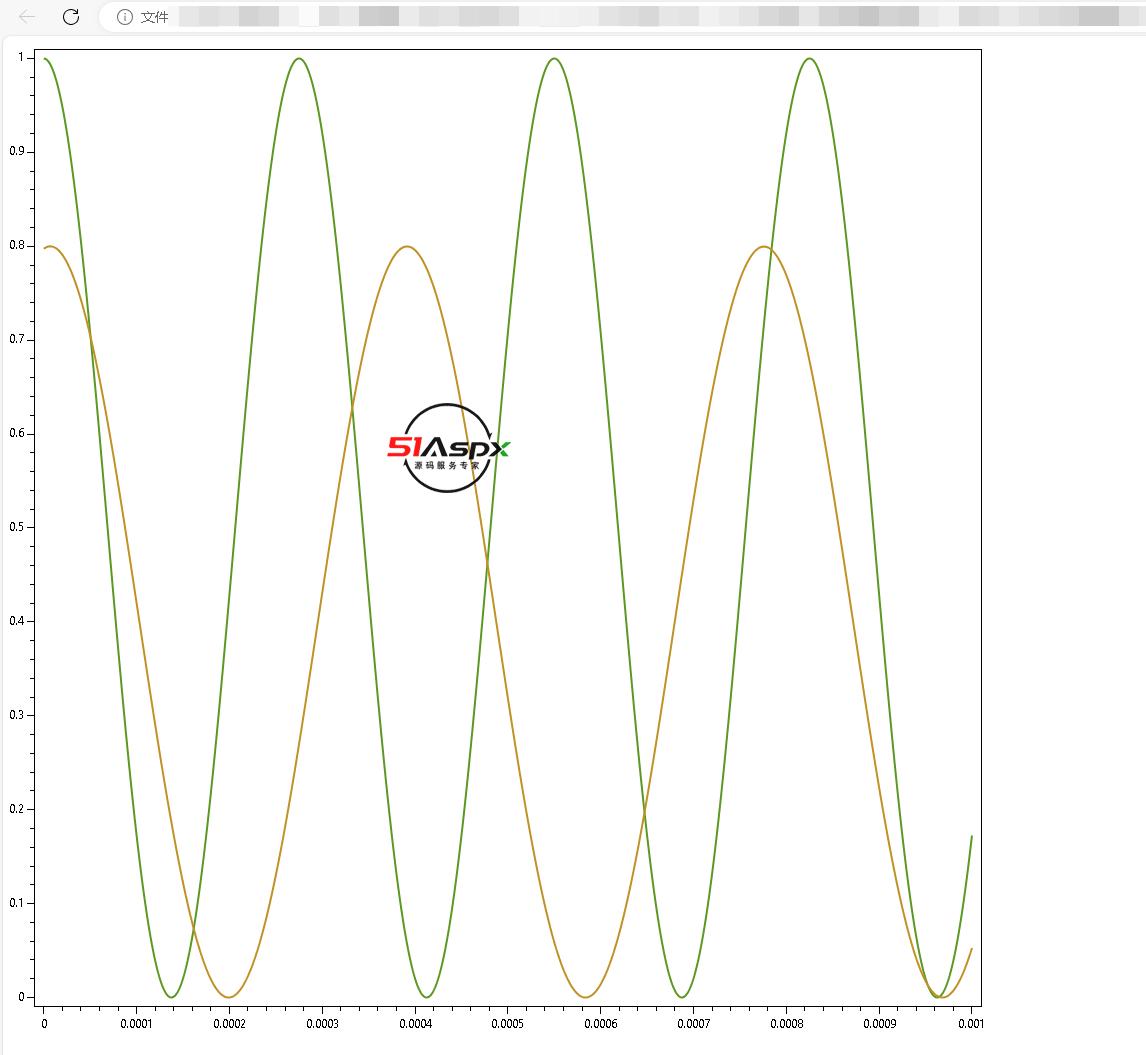Click x-axis label 0.001
The image size is (1146, 1055).
(x=971, y=1024)
